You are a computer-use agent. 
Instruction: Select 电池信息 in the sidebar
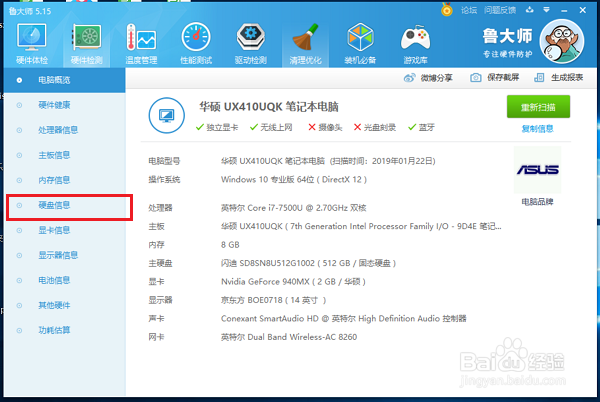(x=64, y=280)
